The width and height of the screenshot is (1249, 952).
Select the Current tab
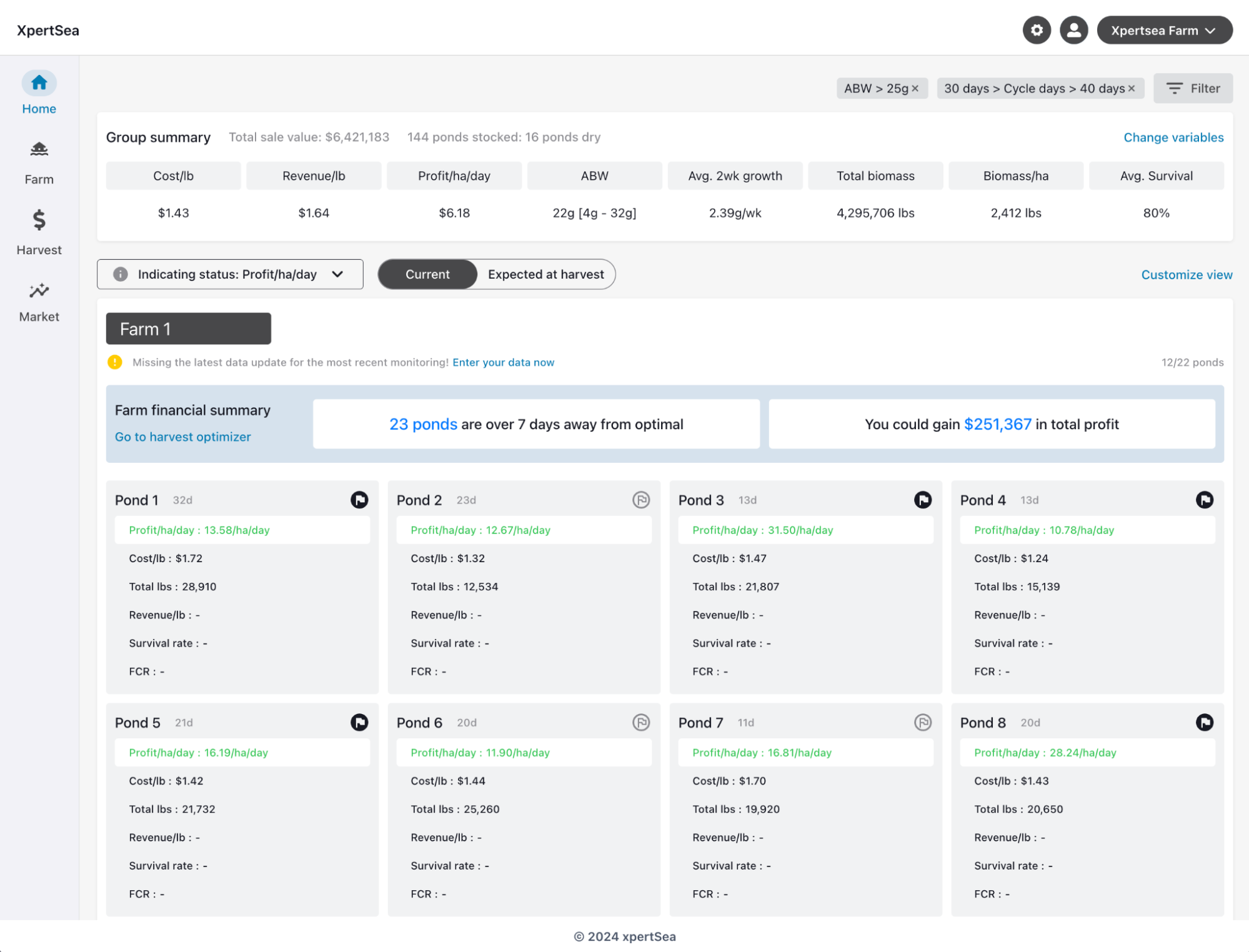click(427, 274)
